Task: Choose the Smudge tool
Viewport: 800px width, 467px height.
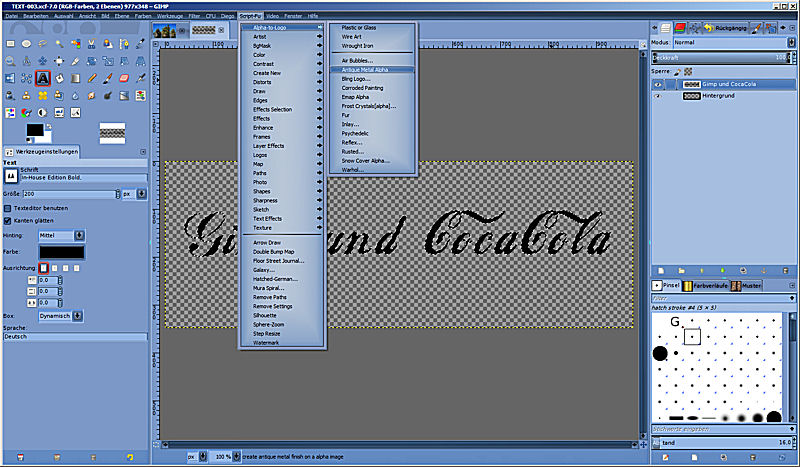Action: (x=92, y=95)
